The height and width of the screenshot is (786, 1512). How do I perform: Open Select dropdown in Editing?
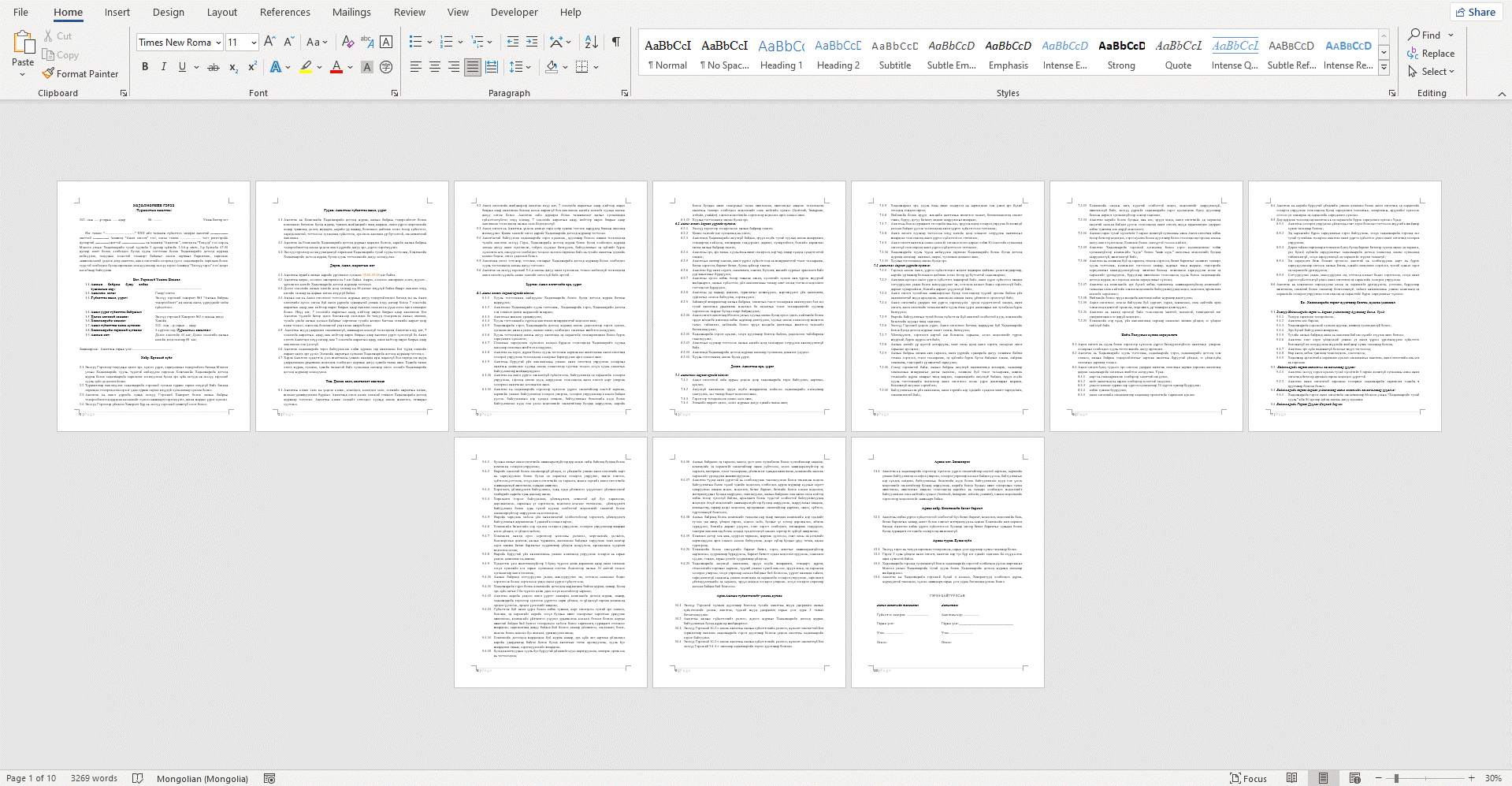pyautogui.click(x=1431, y=72)
